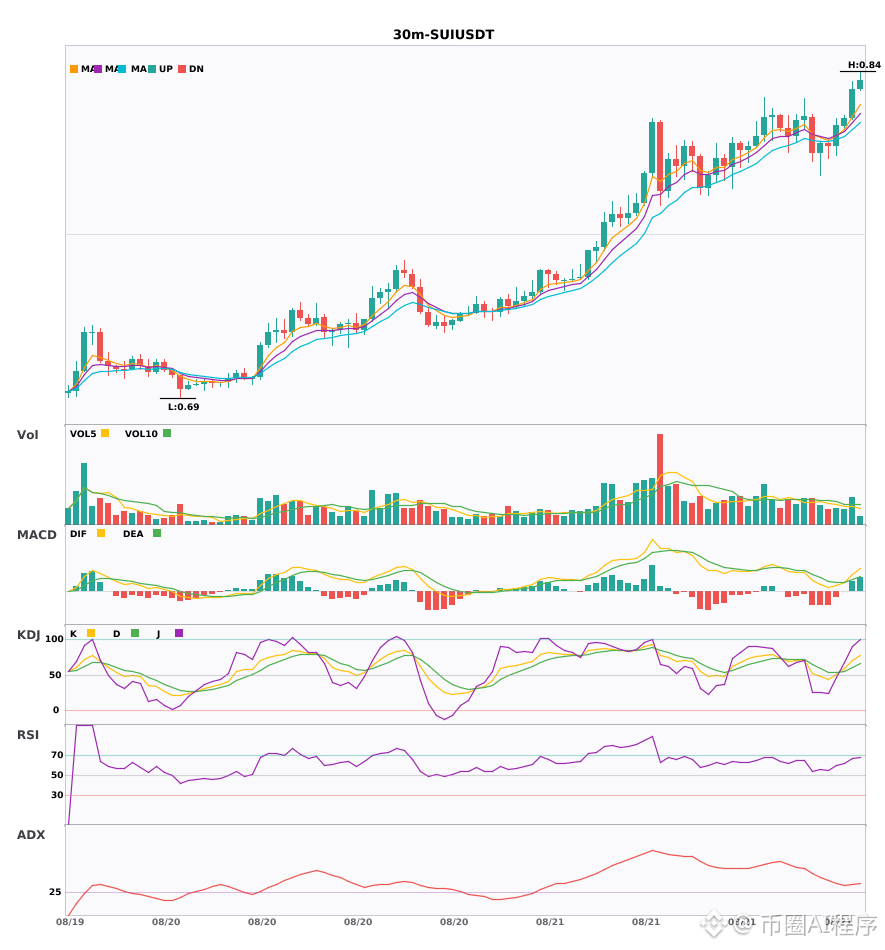Click the ADX panel label
885x950 pixels.
31,835
